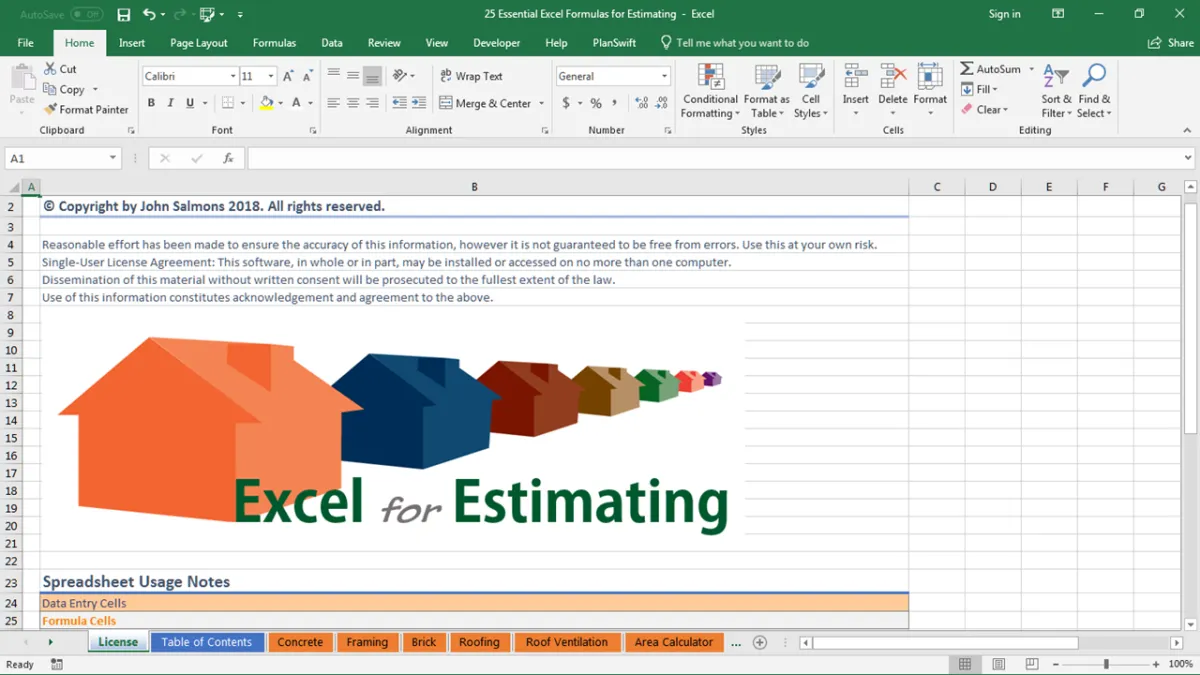
Task: Add a new sheet with the plus icon
Action: (x=760, y=642)
